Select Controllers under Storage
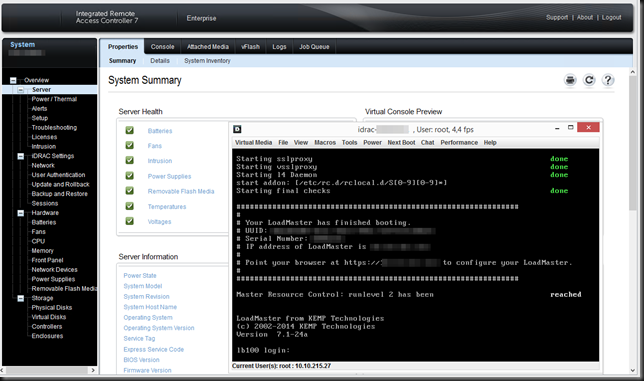Image resolution: width=644 pixels, height=381 pixels. click(47, 326)
